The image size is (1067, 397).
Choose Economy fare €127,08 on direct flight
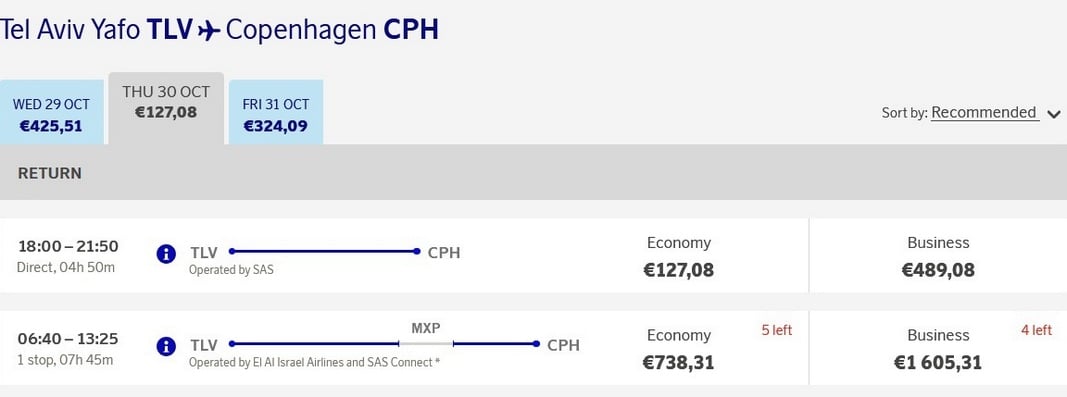pos(678,257)
